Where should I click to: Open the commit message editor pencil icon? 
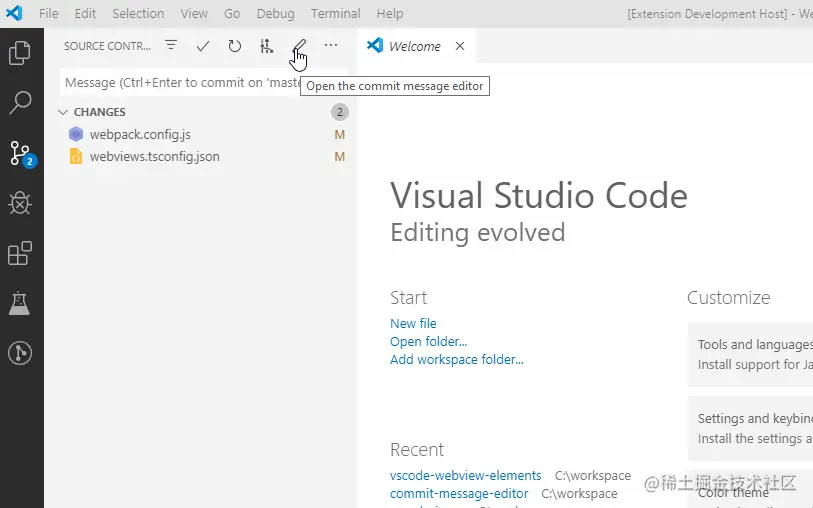[299, 46]
